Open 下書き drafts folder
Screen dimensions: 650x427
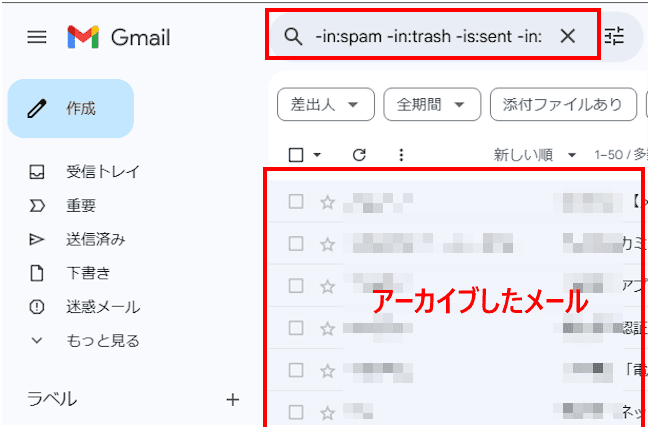pos(70,273)
